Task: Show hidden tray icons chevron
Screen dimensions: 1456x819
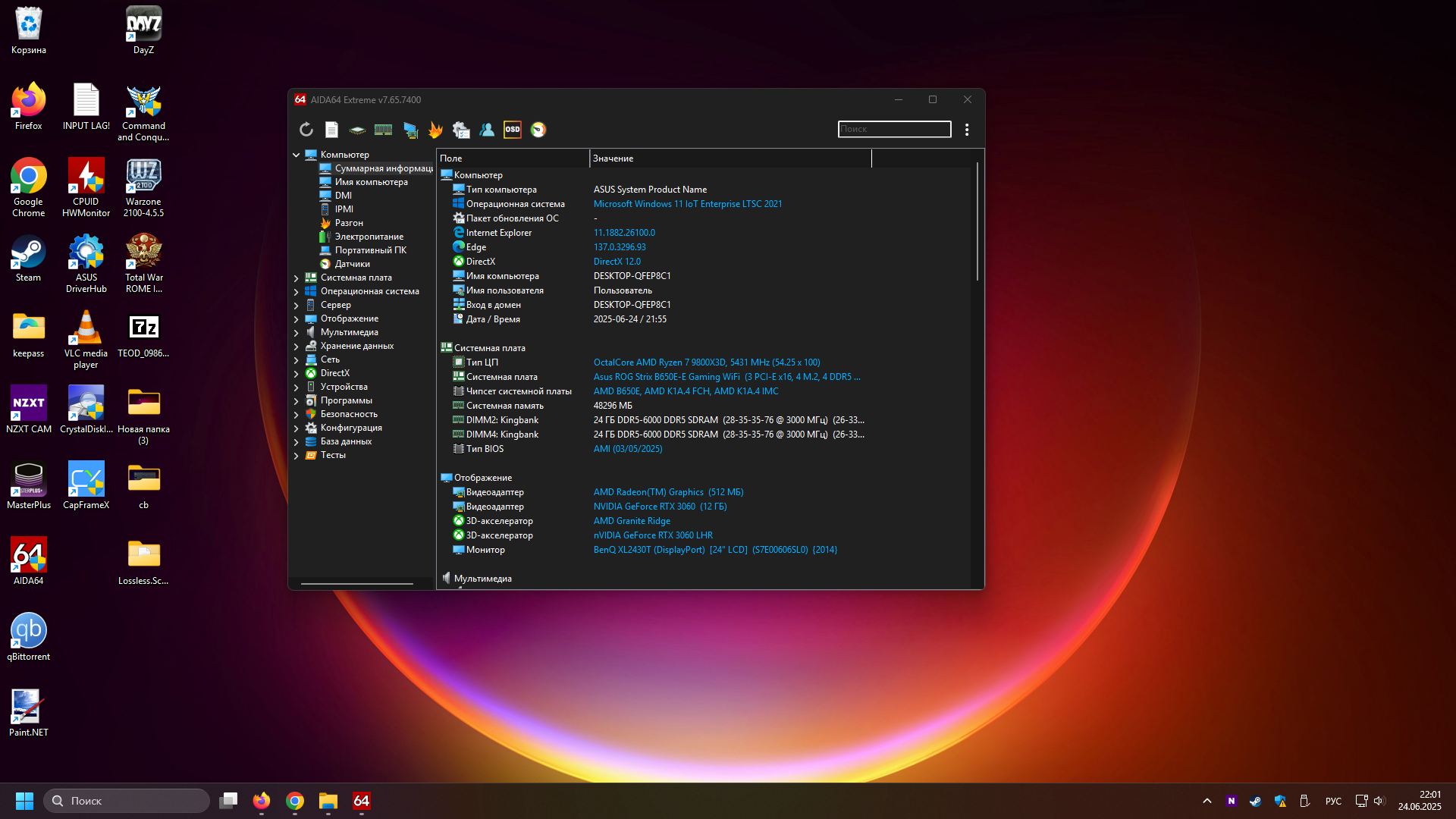Action: click(x=1207, y=801)
